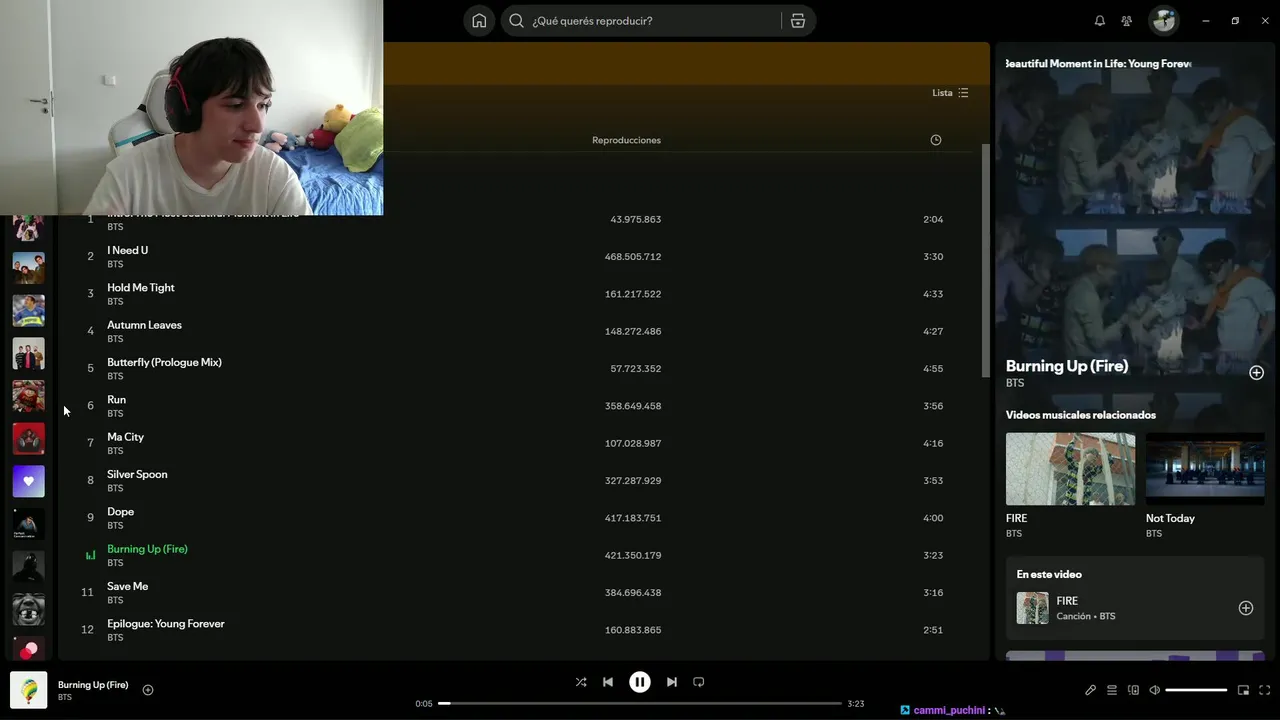Open BTS artist link under Autumn Leaves
This screenshot has width=1280, height=720.
(115, 339)
